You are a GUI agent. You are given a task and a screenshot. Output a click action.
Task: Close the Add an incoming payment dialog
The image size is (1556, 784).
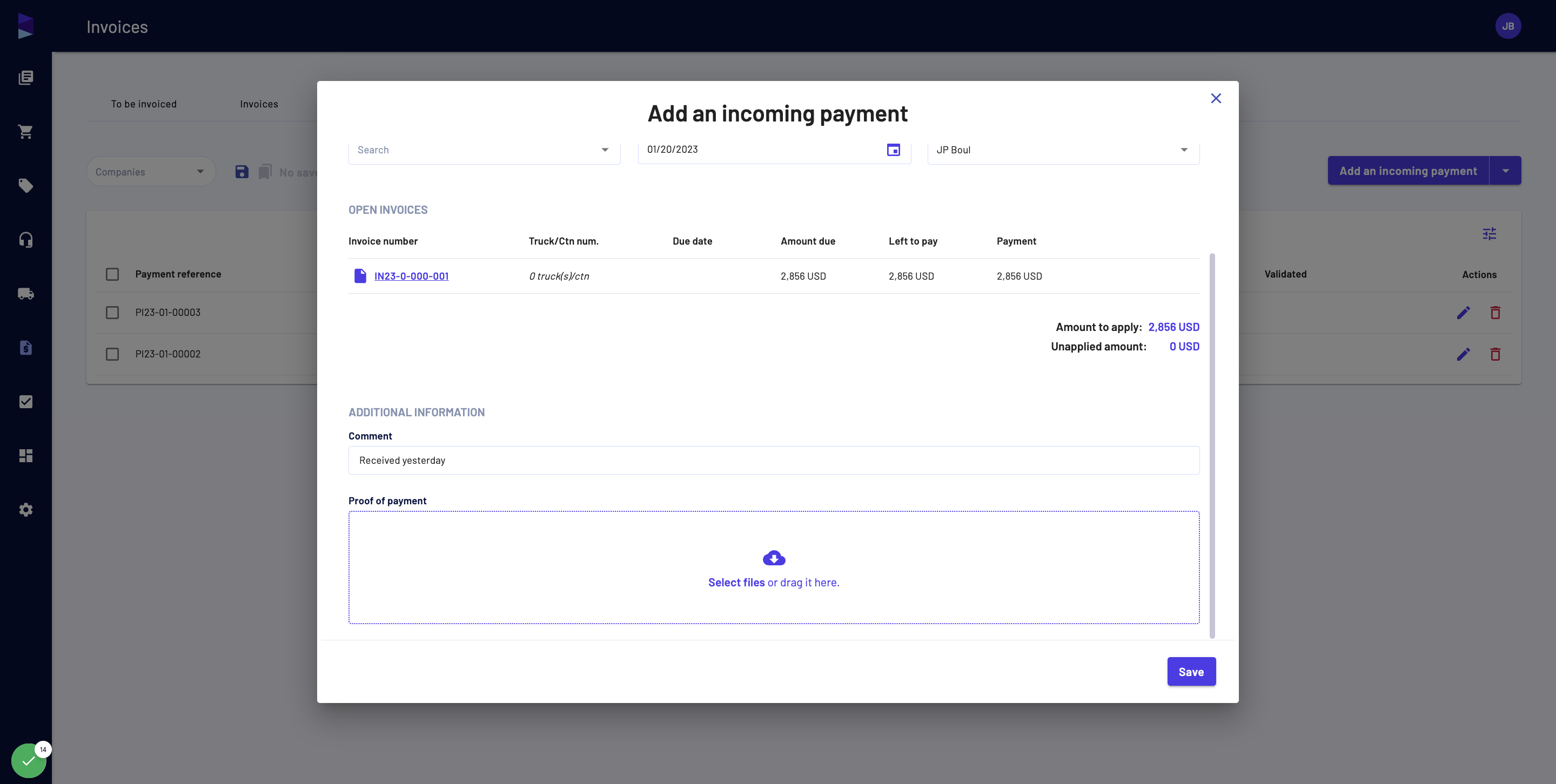[x=1216, y=98]
